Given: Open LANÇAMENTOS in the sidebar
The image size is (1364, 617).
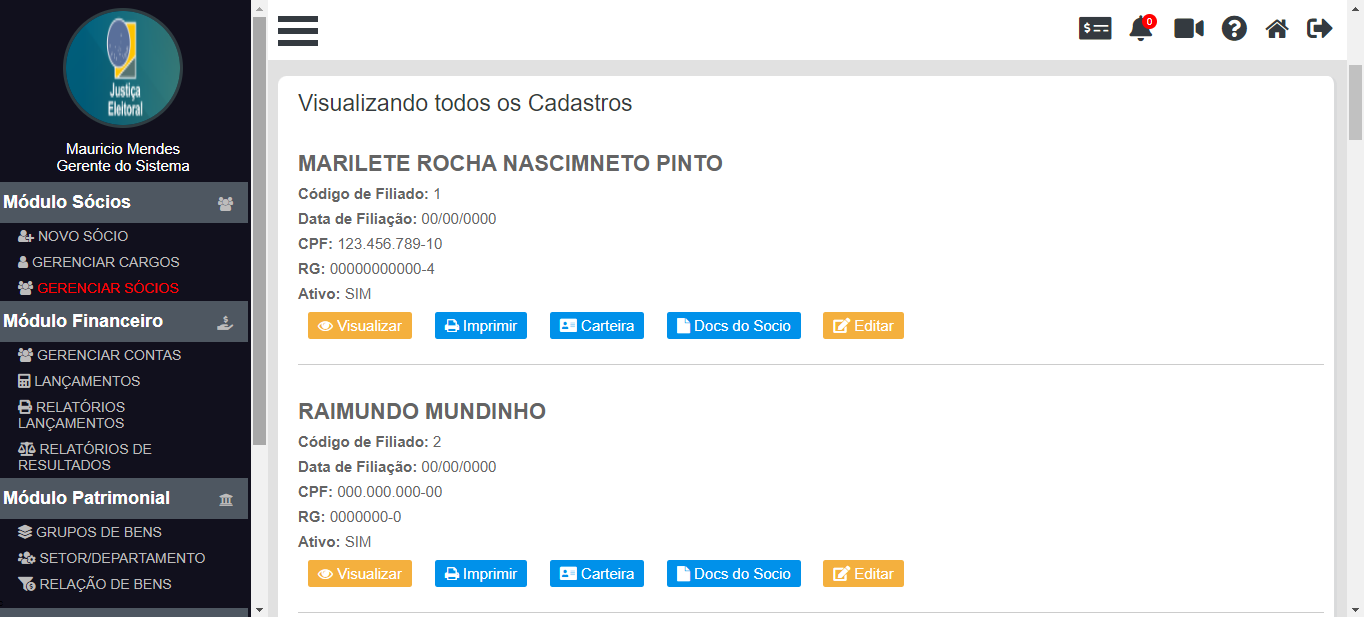Looking at the screenshot, I should [88, 381].
